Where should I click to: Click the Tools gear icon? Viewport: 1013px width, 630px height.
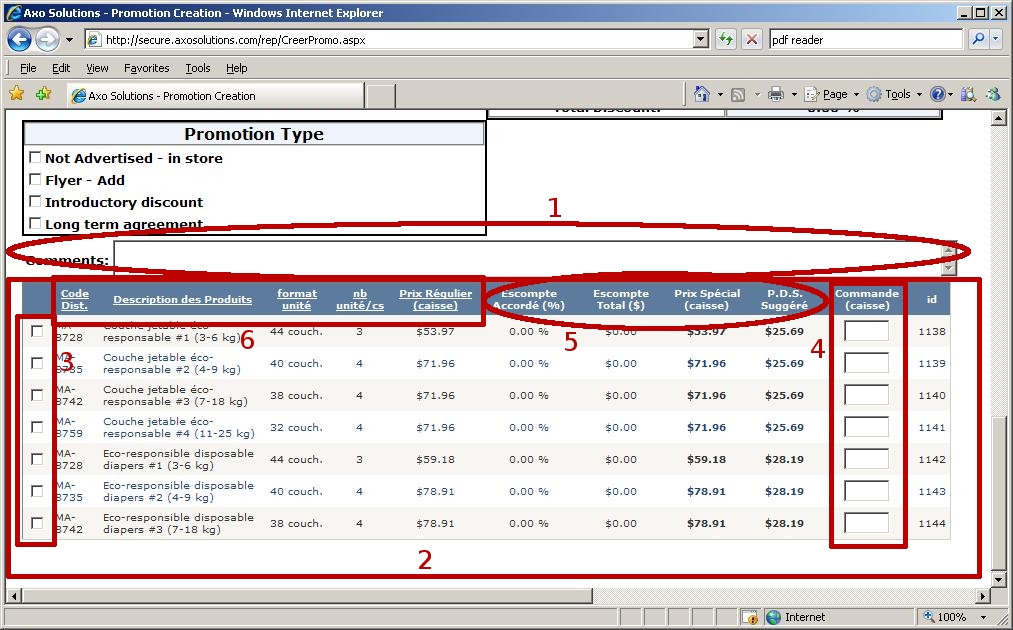[874, 94]
